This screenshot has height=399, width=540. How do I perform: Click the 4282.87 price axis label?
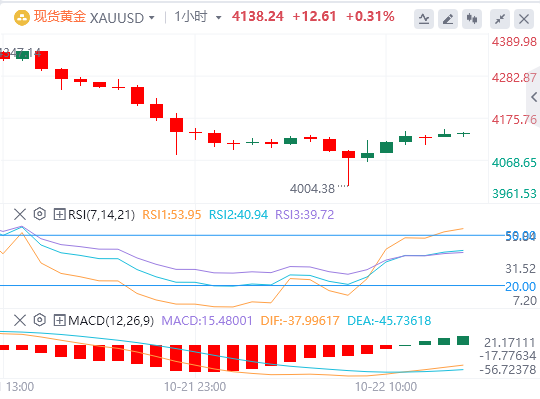[x=514, y=78]
